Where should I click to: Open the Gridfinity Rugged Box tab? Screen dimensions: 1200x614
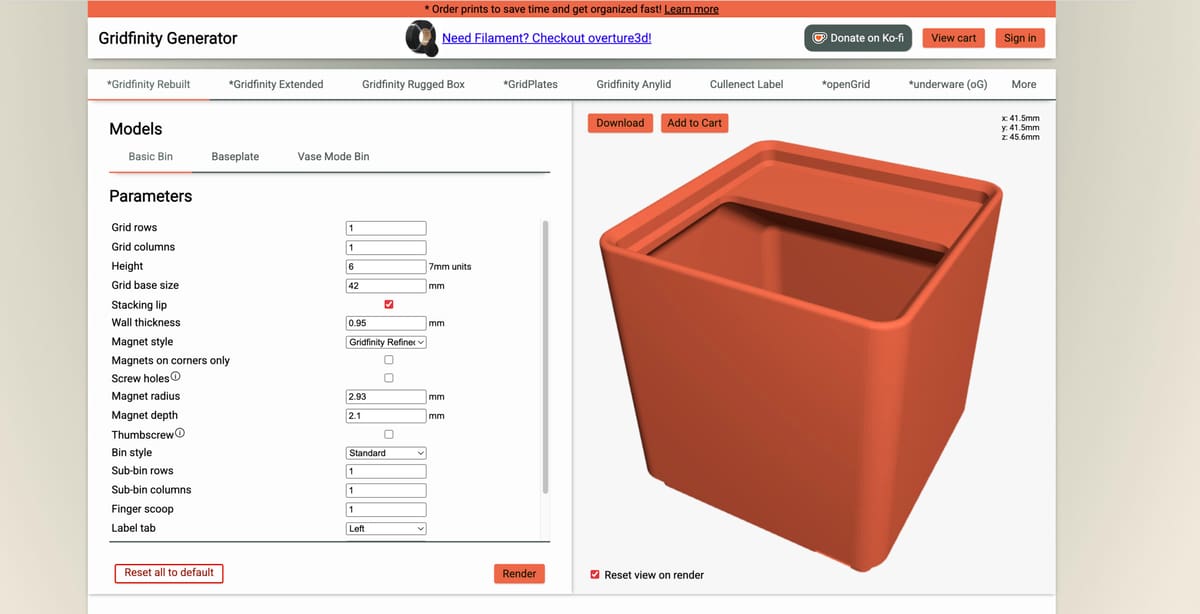[413, 84]
